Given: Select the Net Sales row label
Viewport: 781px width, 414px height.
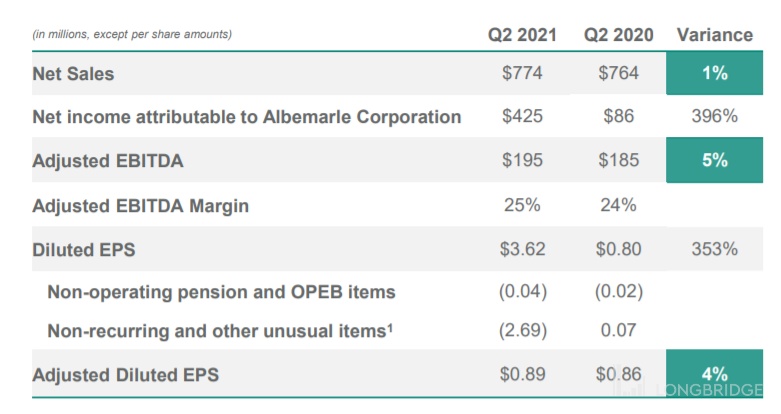Looking at the screenshot, I should coord(73,74).
